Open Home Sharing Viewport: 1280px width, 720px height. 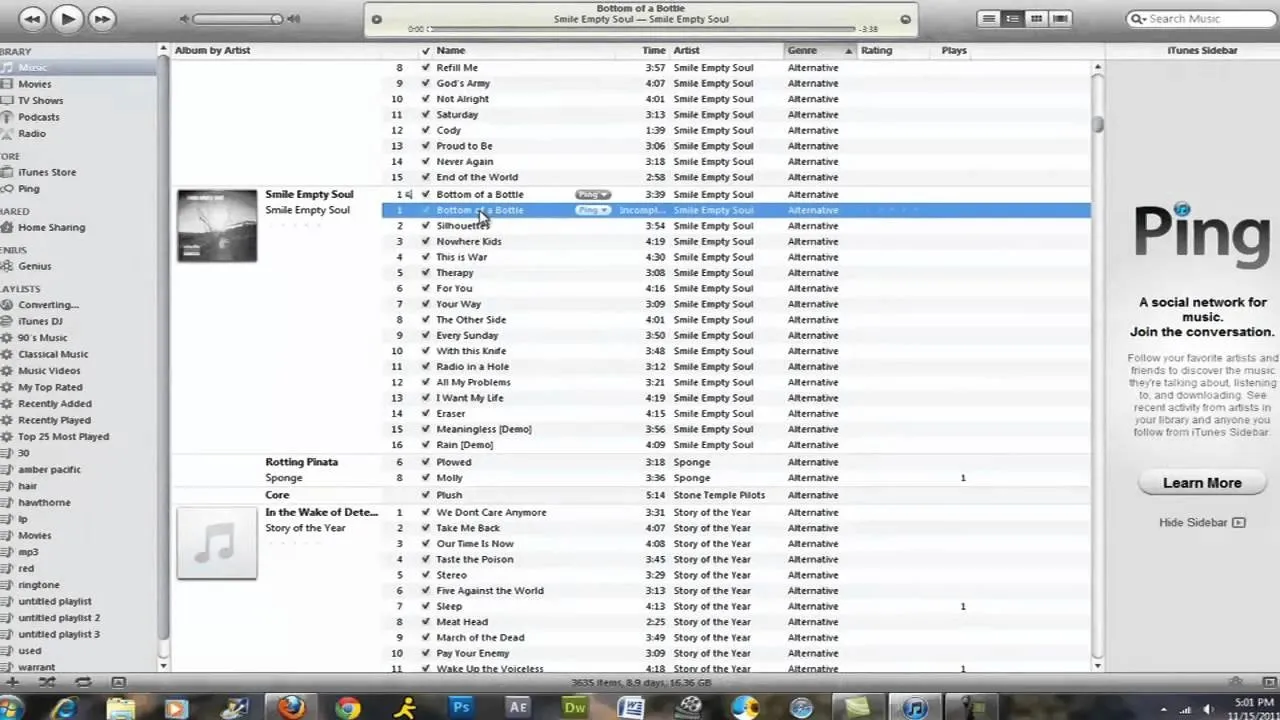click(x=51, y=227)
